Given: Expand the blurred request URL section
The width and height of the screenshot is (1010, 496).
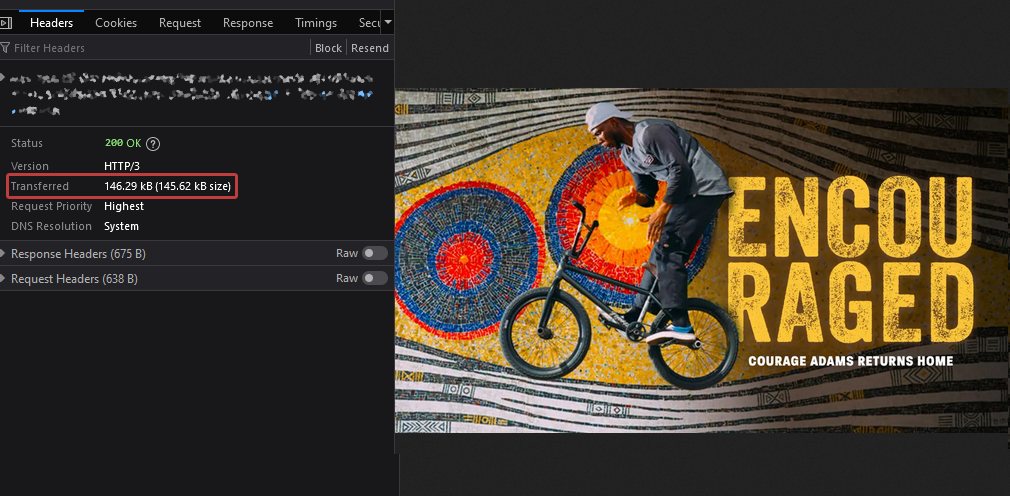Looking at the screenshot, I should (x=3, y=78).
